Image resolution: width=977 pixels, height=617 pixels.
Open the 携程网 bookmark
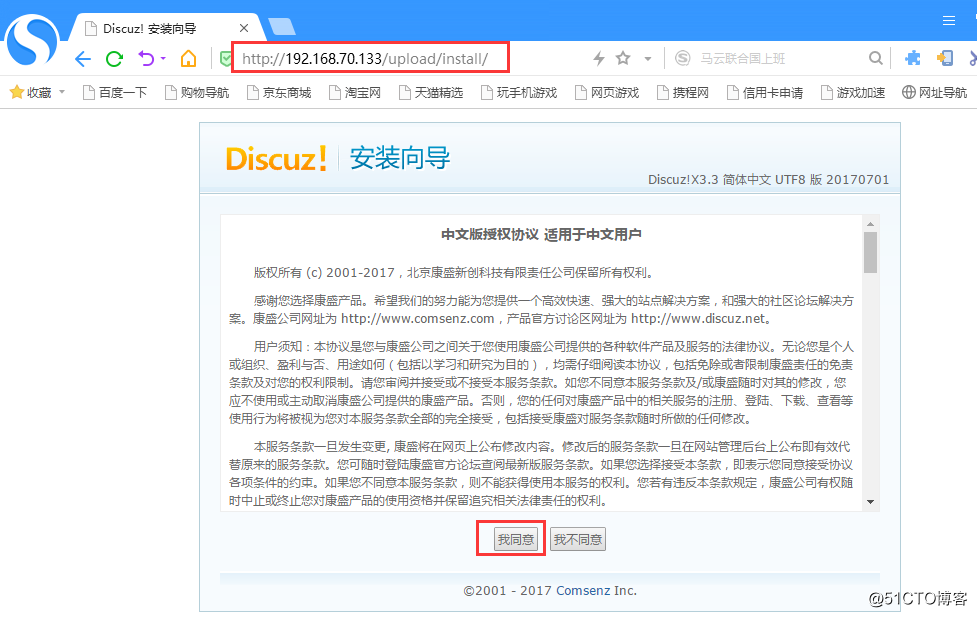pos(683,93)
